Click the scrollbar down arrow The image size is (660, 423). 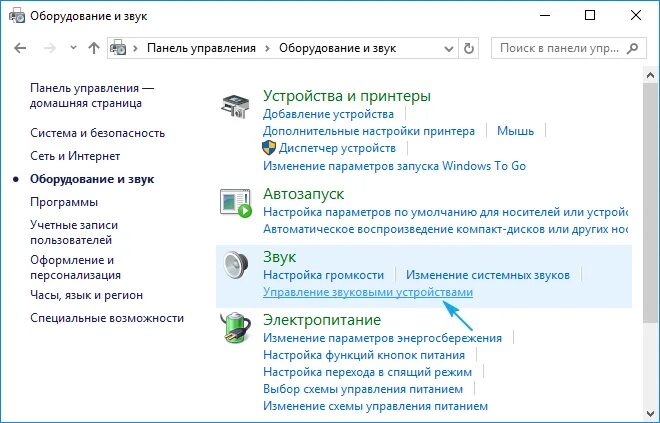click(x=650, y=413)
